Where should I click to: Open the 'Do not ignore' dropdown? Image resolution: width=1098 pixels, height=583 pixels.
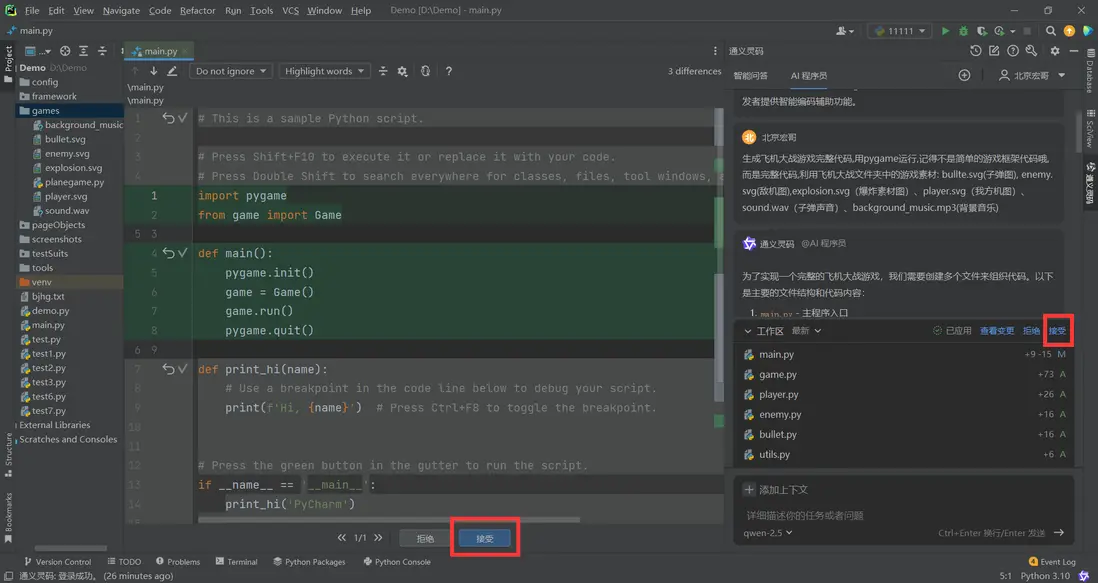(231, 71)
